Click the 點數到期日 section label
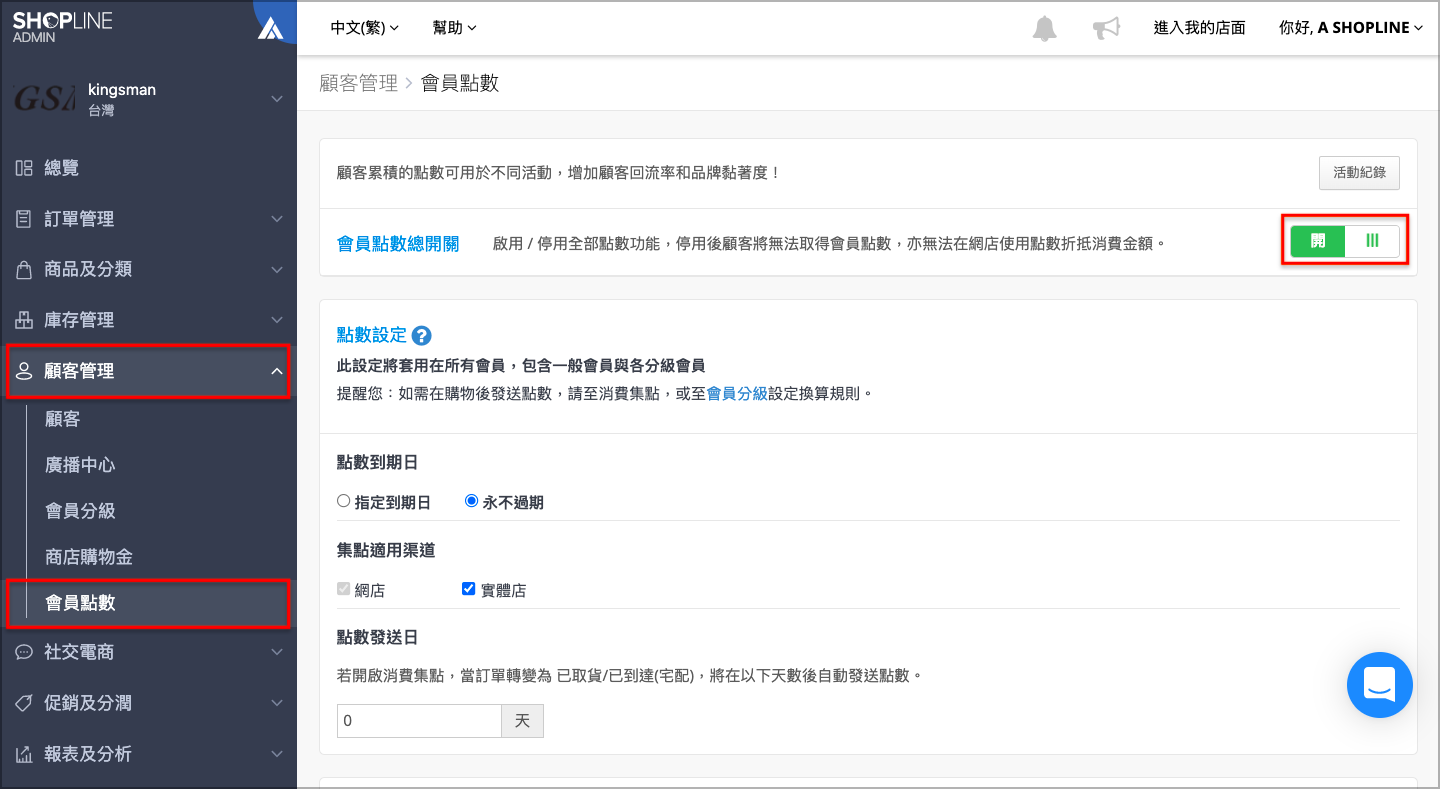 pyautogui.click(x=377, y=463)
